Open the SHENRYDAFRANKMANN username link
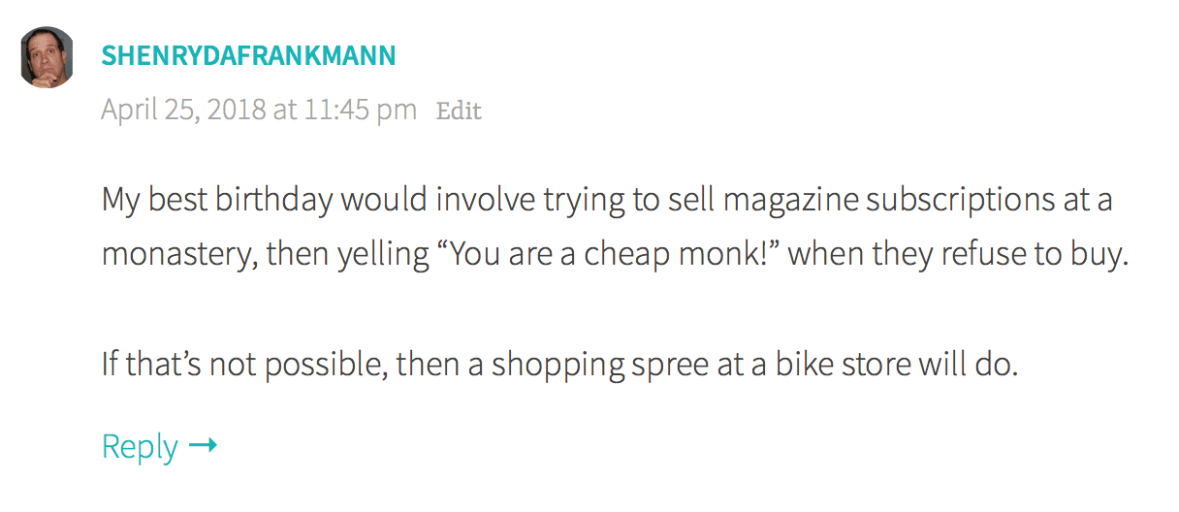1179x512 pixels. coord(248,57)
